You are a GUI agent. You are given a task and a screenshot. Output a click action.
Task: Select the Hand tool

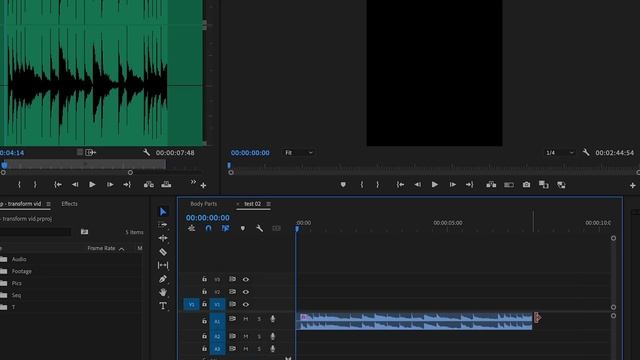coord(163,292)
